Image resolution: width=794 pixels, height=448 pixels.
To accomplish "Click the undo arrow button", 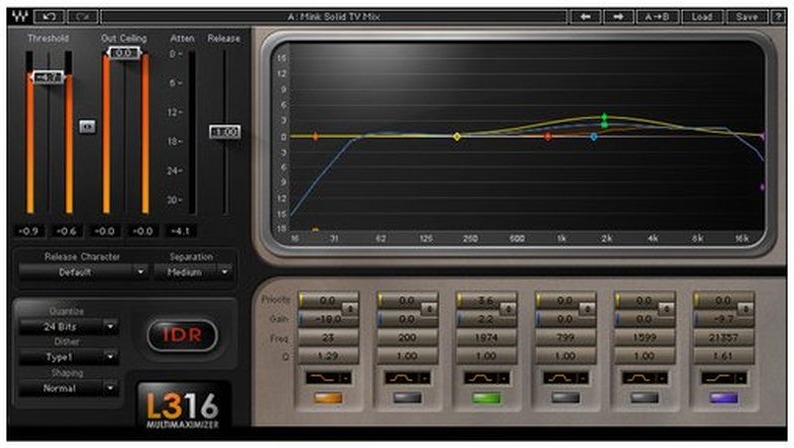I will (x=49, y=17).
